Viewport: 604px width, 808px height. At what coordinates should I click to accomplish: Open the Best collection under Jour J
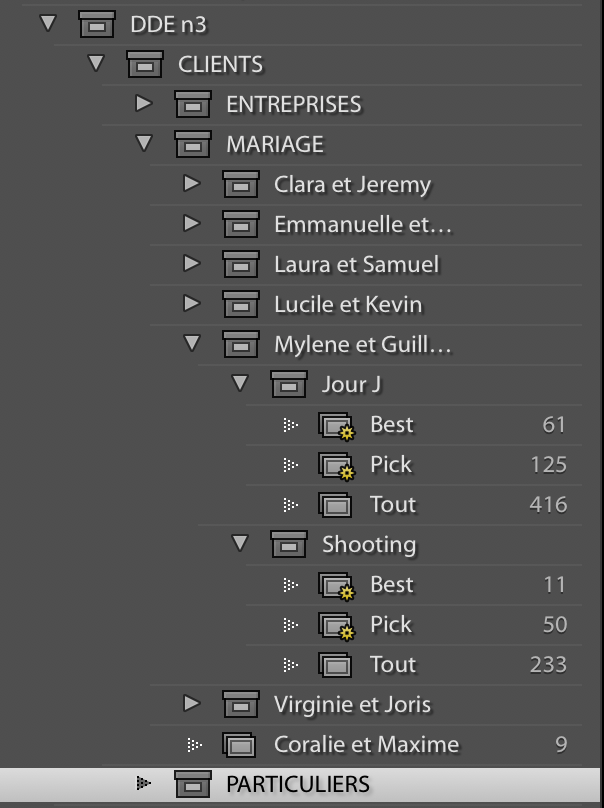pos(392,425)
